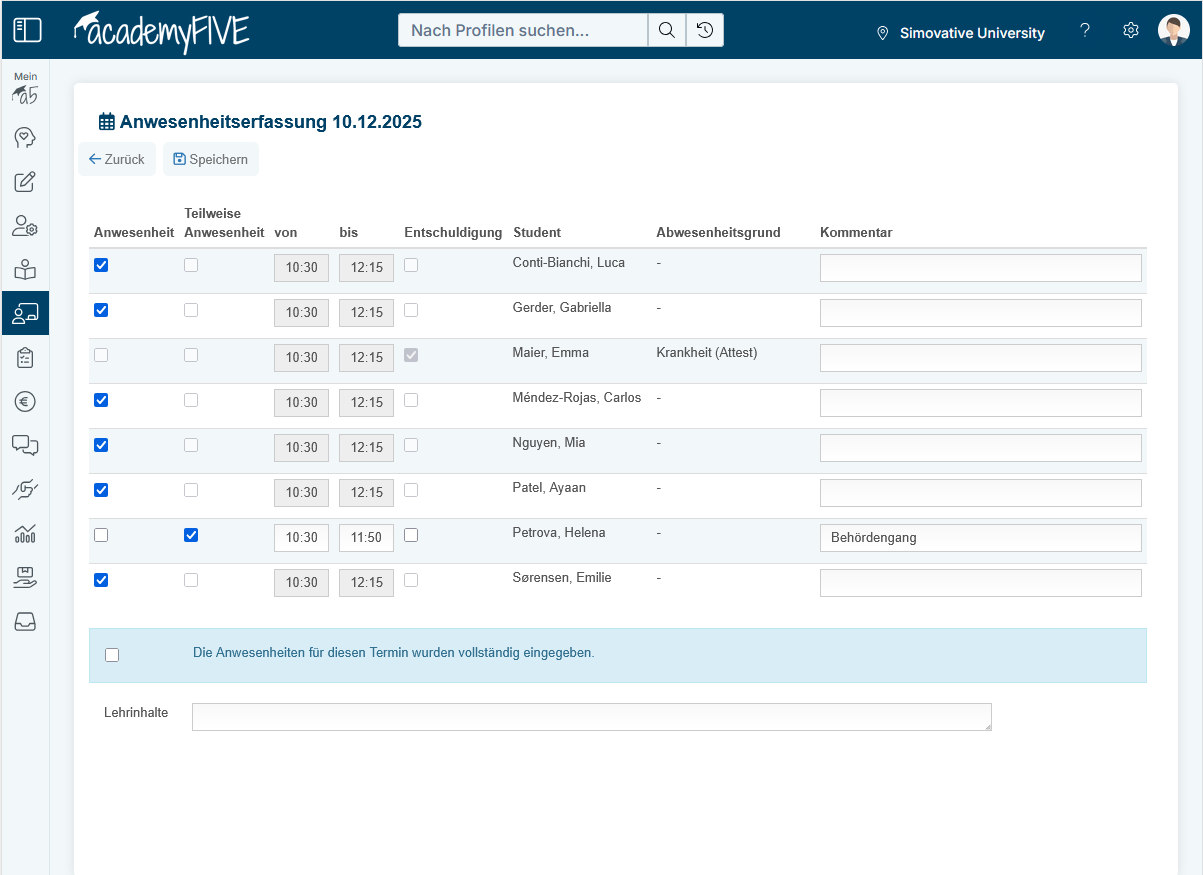Viewport: 1203px width, 875px height.
Task: Click the von time for Petrova, Helena
Action: coord(301,538)
